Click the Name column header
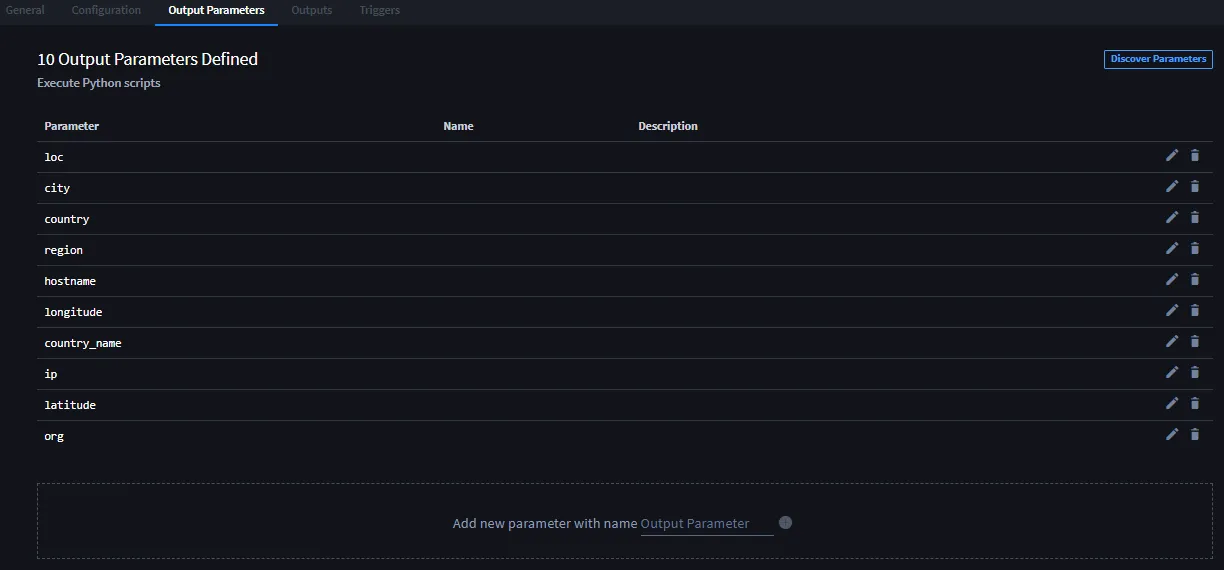The height and width of the screenshot is (570, 1224). click(x=458, y=126)
